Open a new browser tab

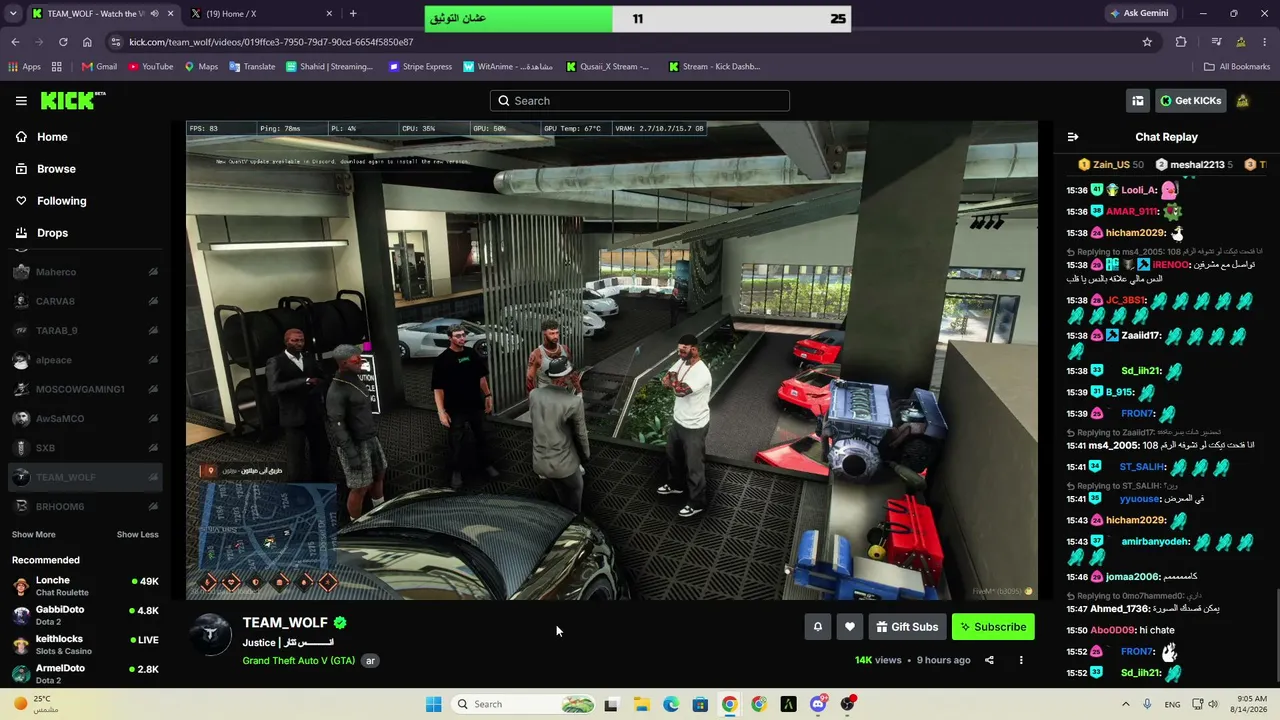click(353, 14)
